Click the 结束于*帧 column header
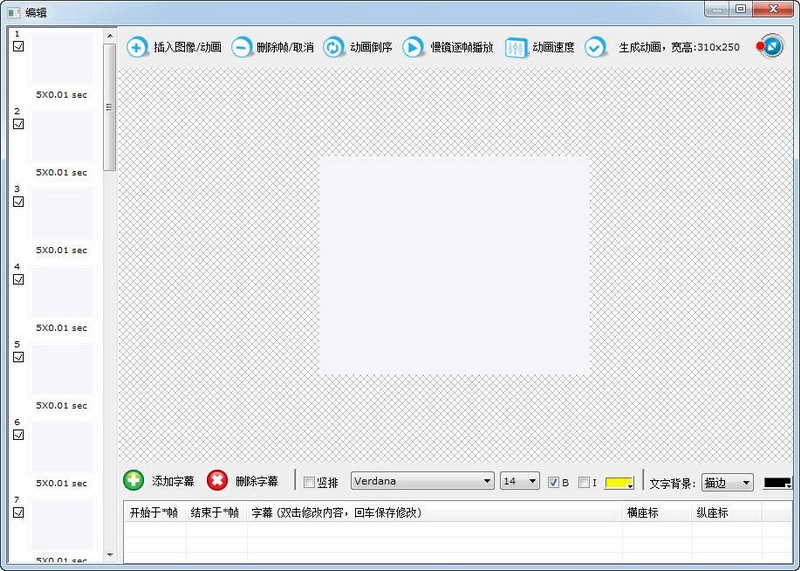Viewport: 800px width, 571px height. pyautogui.click(x=216, y=513)
